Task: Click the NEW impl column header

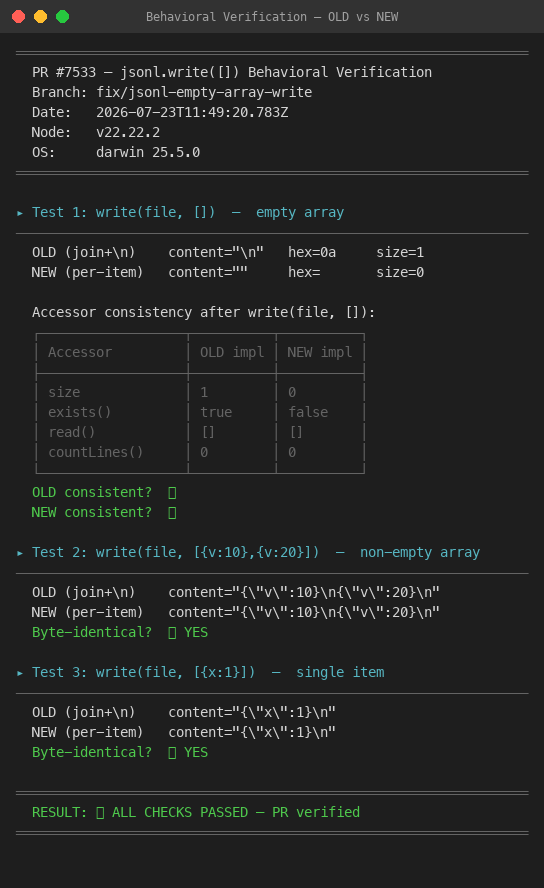Action: 319,352
